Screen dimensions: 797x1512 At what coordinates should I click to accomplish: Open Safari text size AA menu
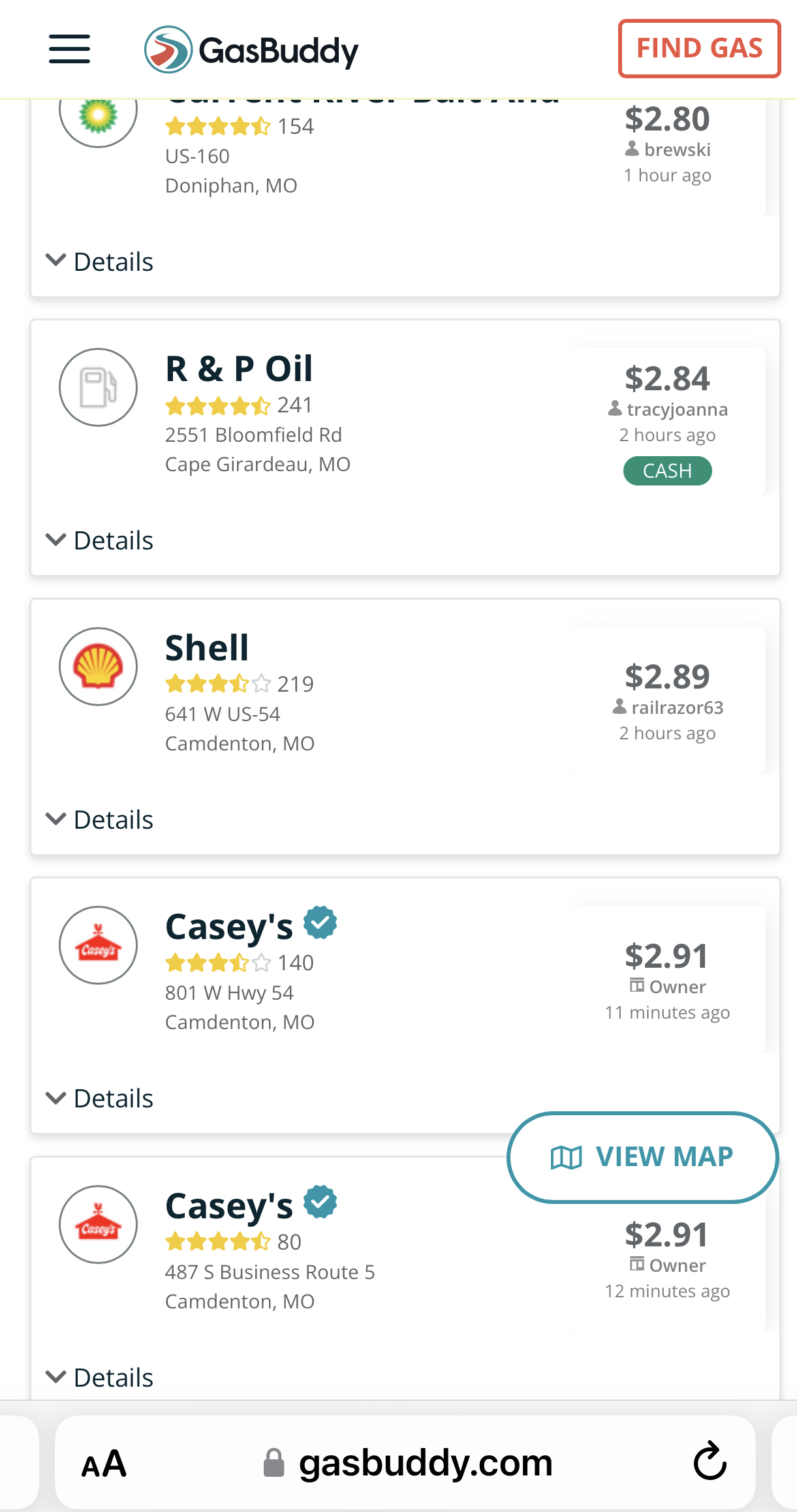click(104, 1464)
